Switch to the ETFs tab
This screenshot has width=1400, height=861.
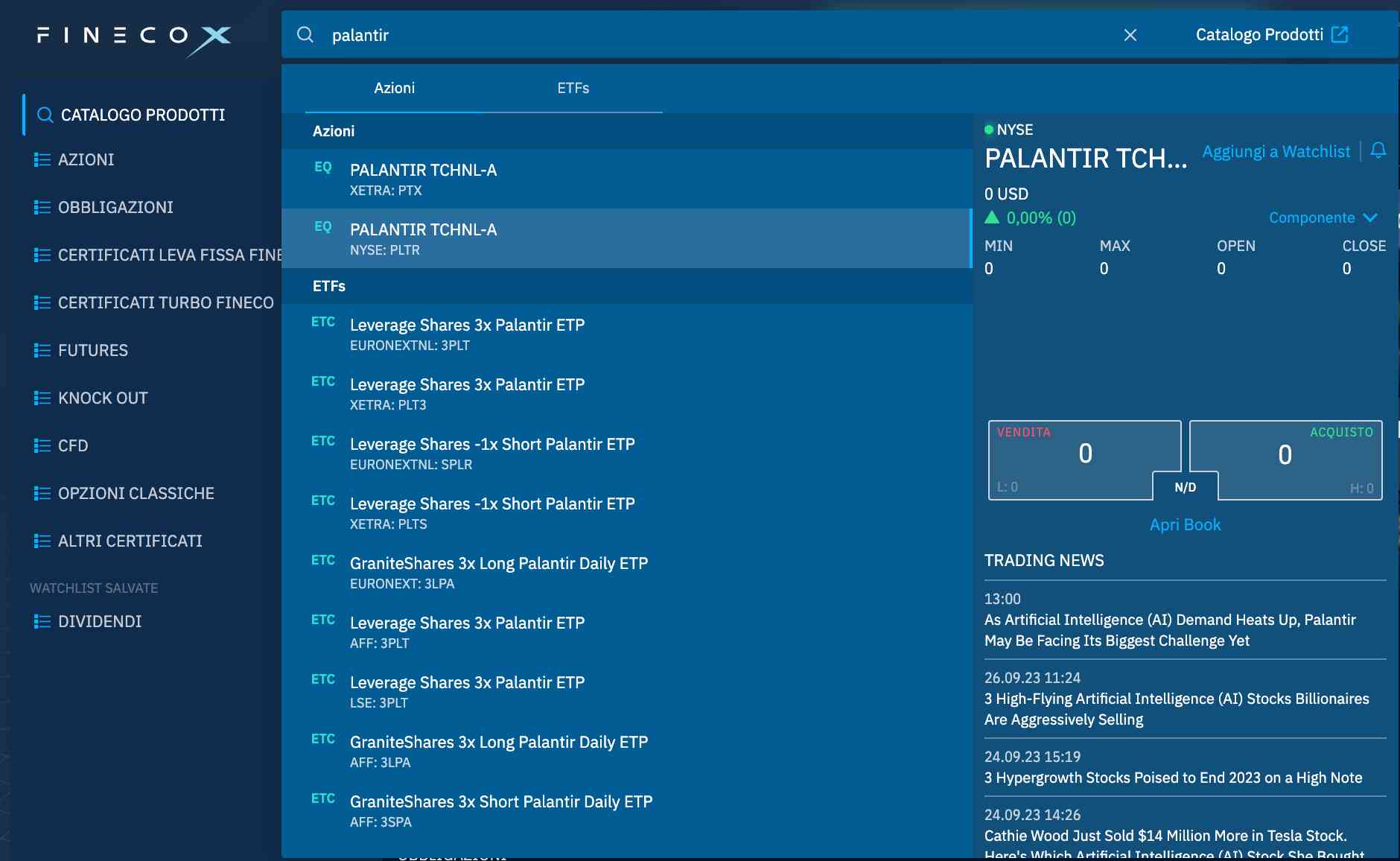click(573, 88)
